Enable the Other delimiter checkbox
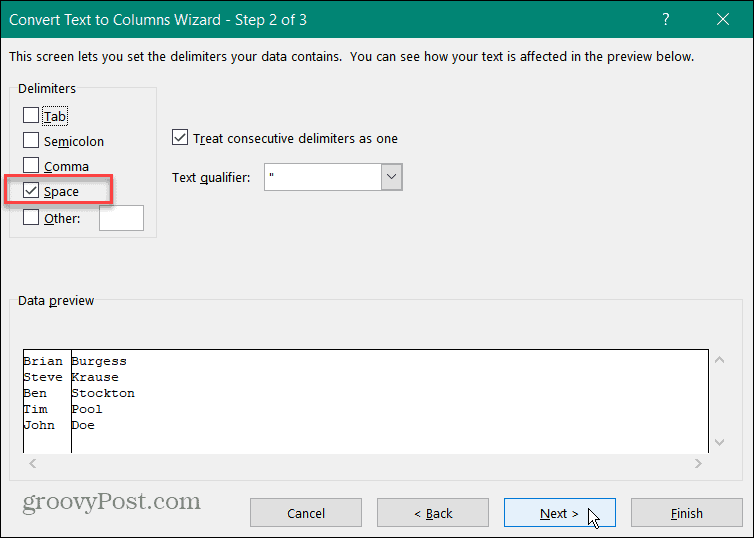The width and height of the screenshot is (754, 538). (31, 217)
